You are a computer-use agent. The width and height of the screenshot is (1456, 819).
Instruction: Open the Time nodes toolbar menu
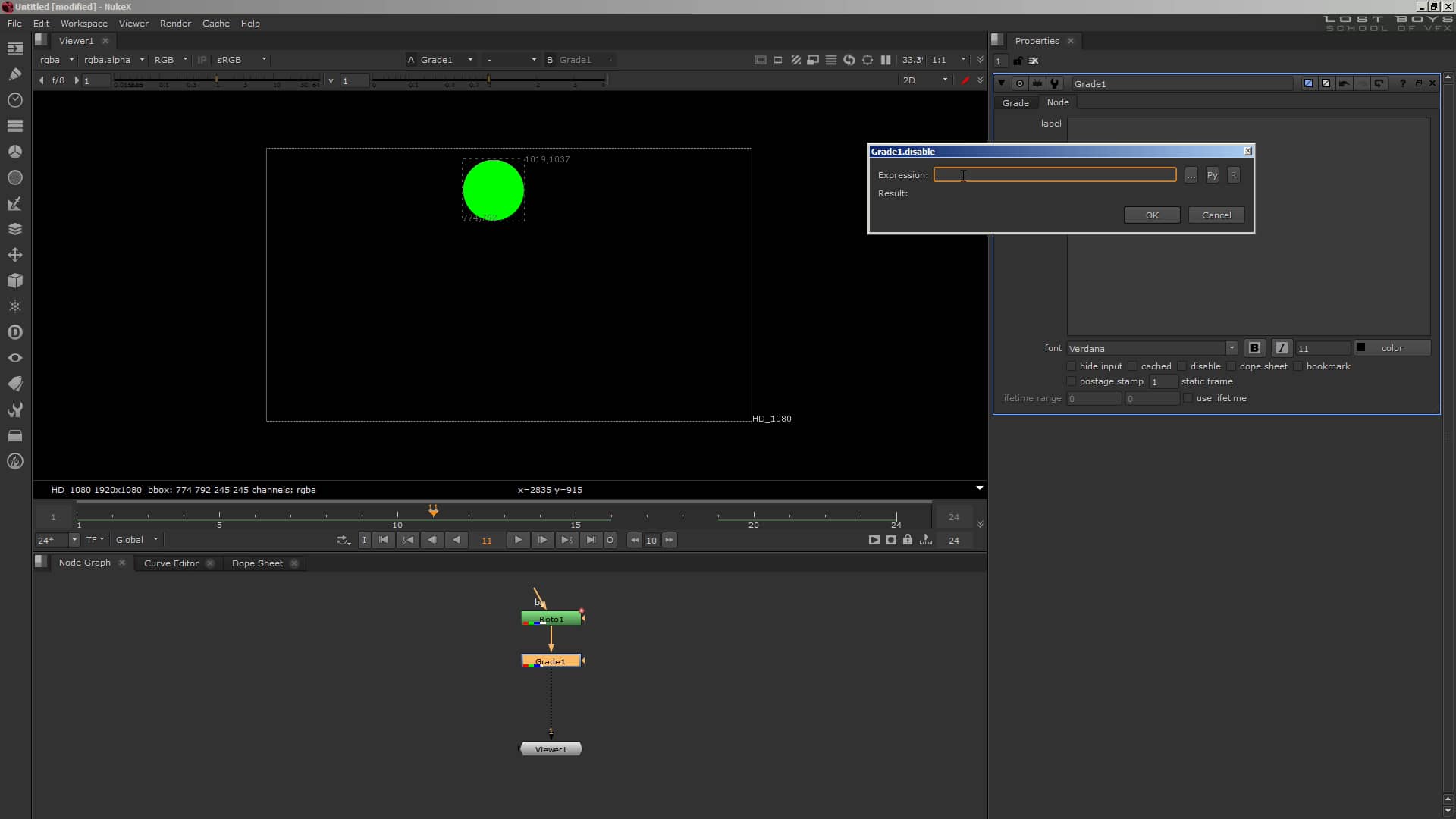click(15, 99)
